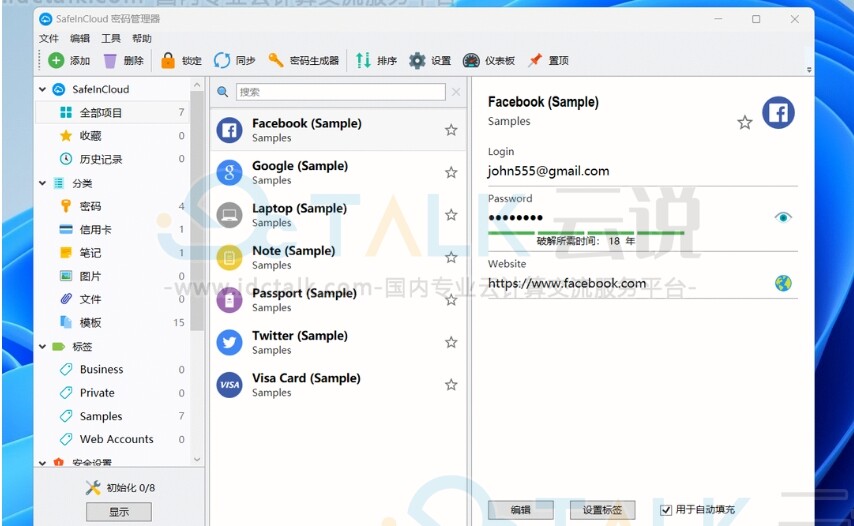Click the 显示 (Show) button

tap(119, 512)
